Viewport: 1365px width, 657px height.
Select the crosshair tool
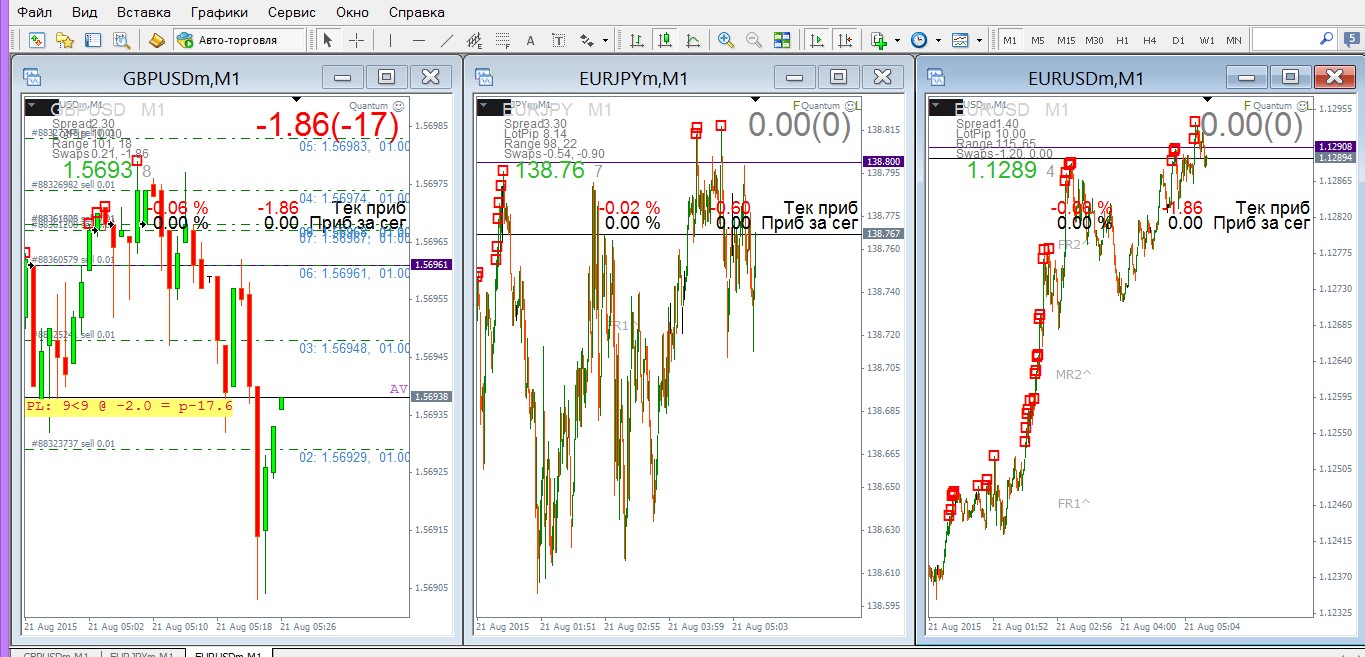click(x=356, y=40)
